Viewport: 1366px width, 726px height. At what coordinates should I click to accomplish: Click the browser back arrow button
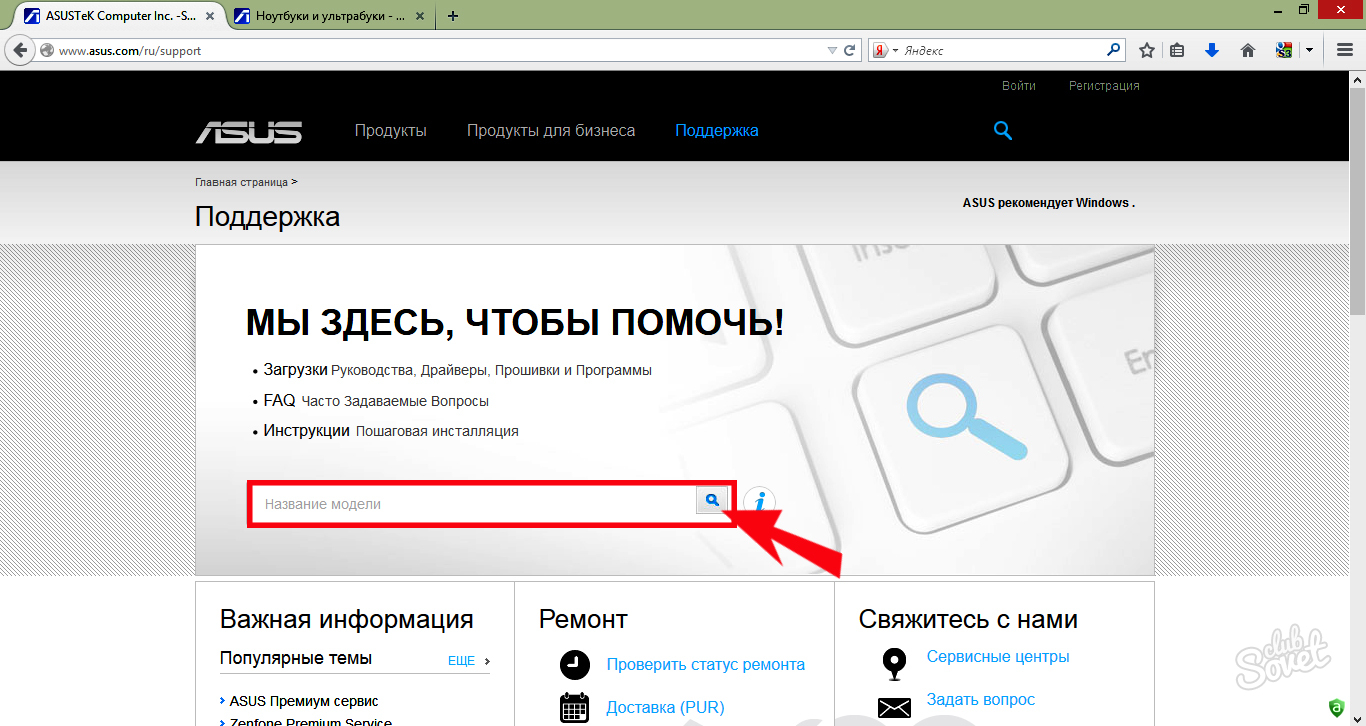20,49
